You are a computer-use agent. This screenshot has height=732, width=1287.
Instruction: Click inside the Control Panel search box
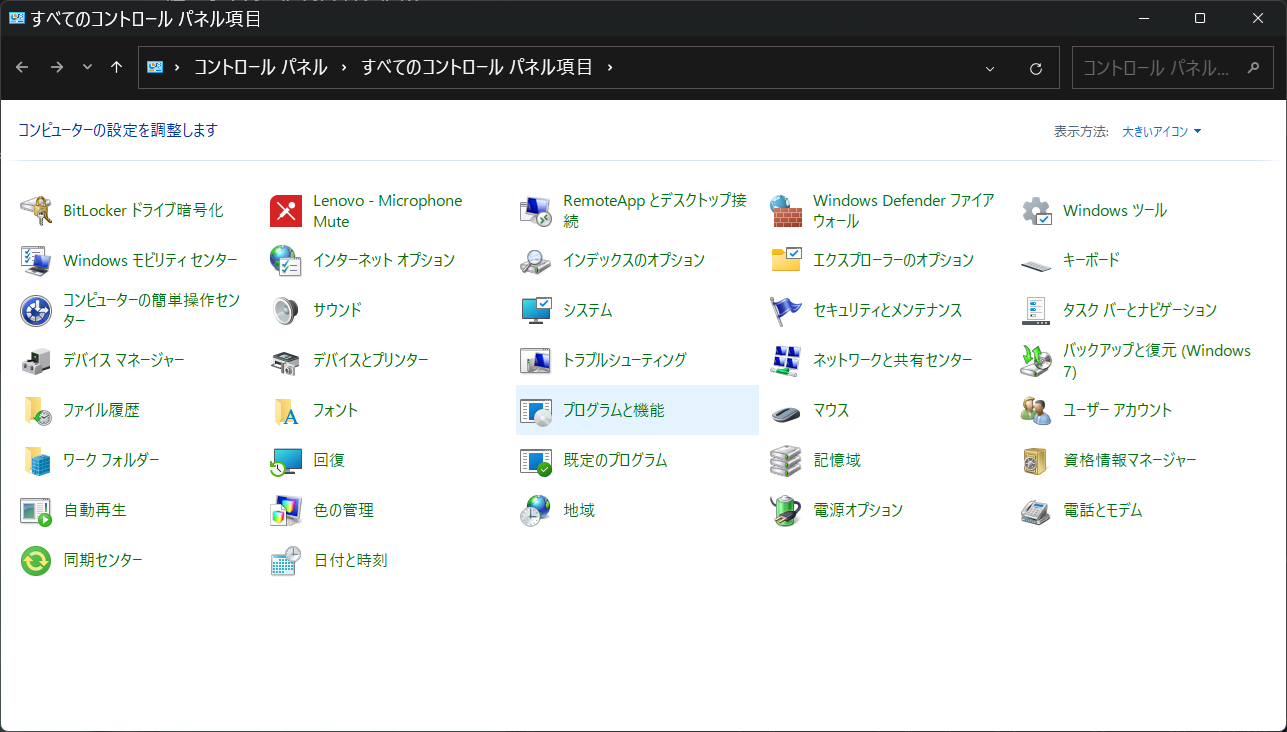(1160, 68)
